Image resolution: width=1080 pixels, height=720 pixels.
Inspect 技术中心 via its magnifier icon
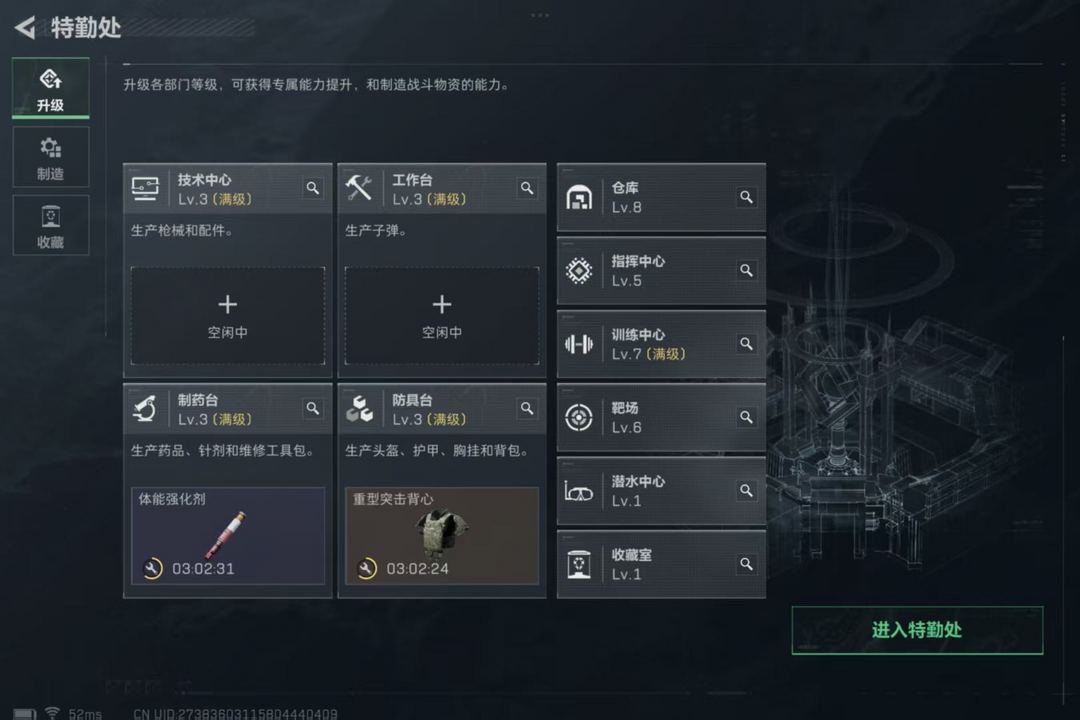[x=313, y=188]
